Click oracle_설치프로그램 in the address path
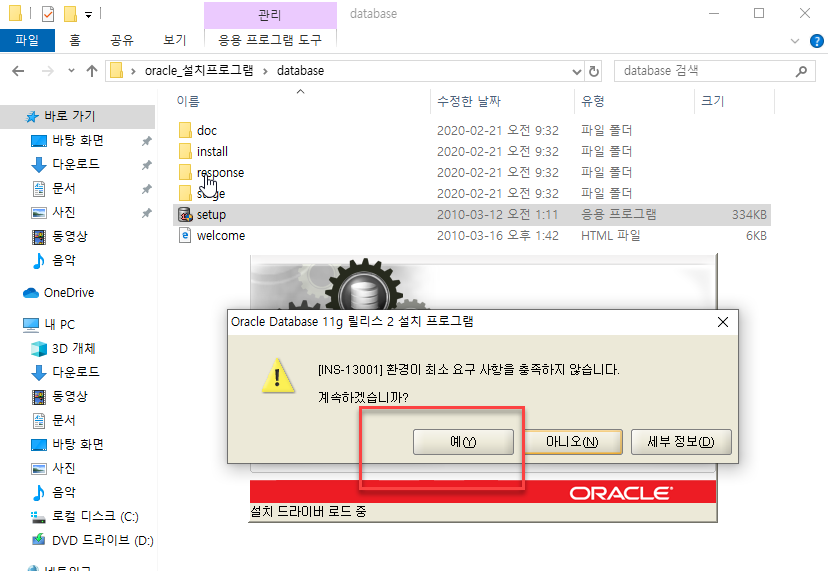 point(199,71)
